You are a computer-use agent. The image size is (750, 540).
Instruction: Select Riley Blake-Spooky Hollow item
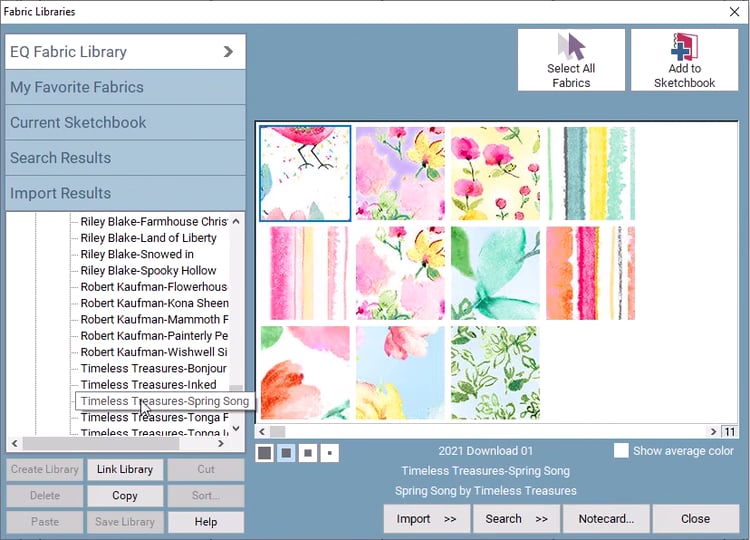pyautogui.click(x=148, y=270)
